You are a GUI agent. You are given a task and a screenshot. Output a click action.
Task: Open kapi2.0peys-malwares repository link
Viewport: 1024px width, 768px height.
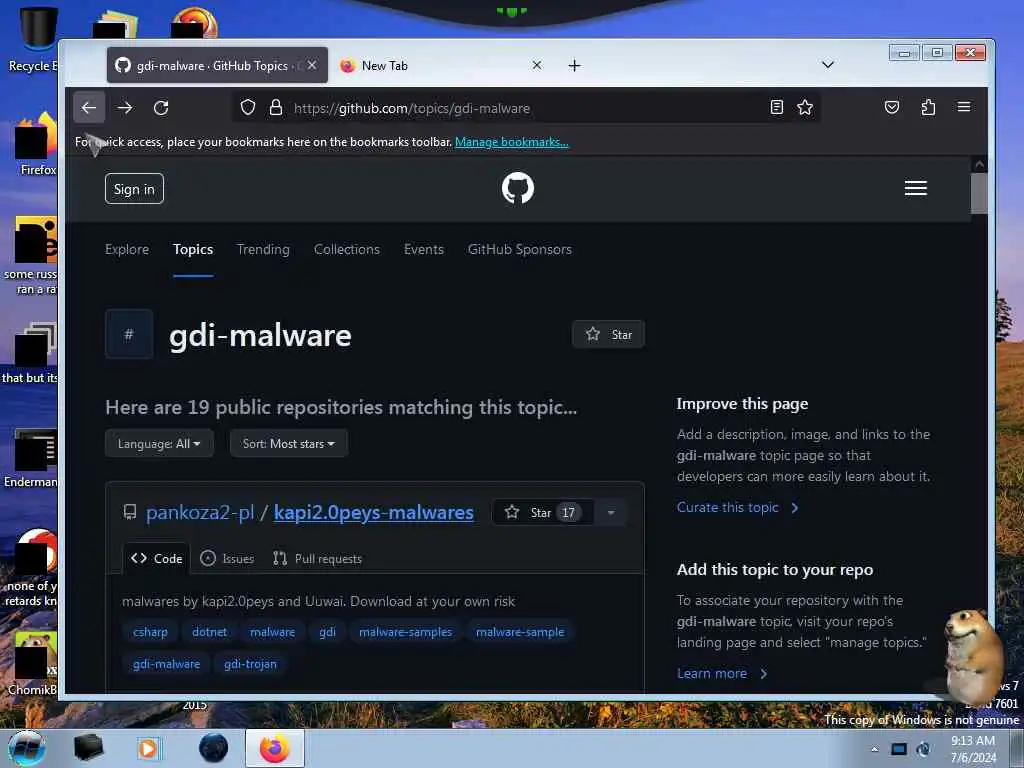click(374, 513)
